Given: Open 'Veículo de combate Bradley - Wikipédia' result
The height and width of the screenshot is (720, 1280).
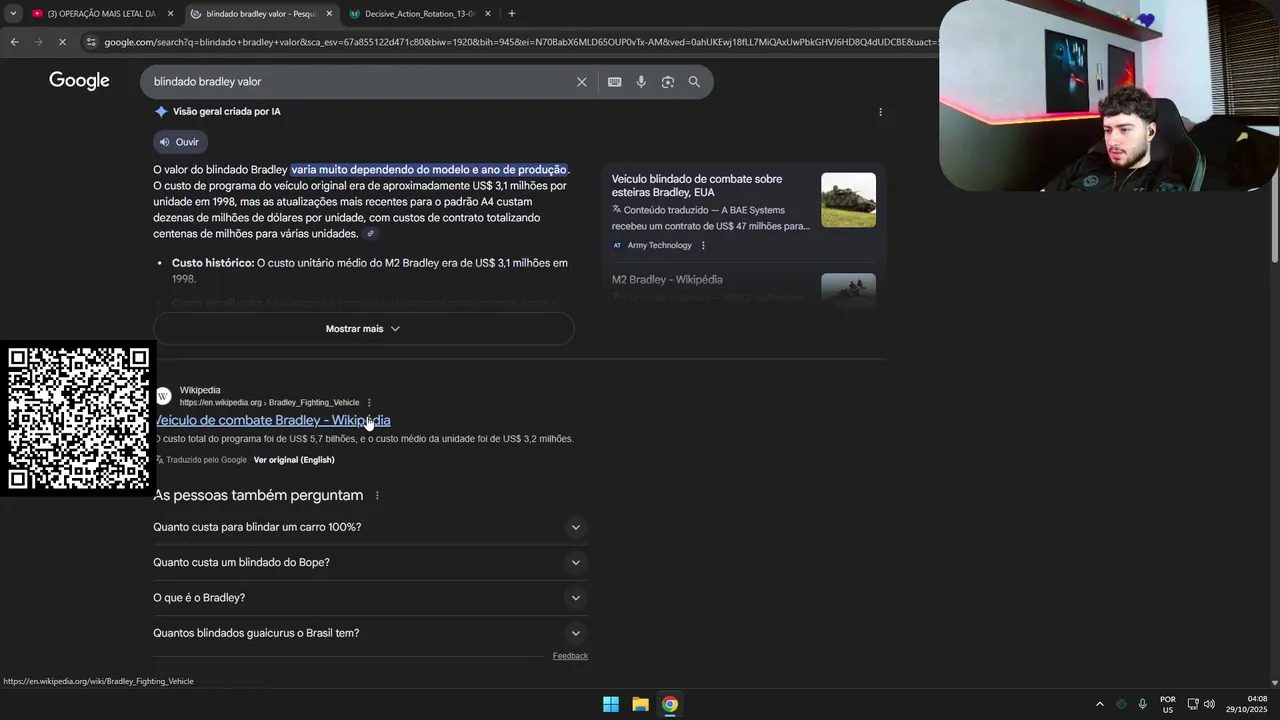Looking at the screenshot, I should [x=272, y=420].
